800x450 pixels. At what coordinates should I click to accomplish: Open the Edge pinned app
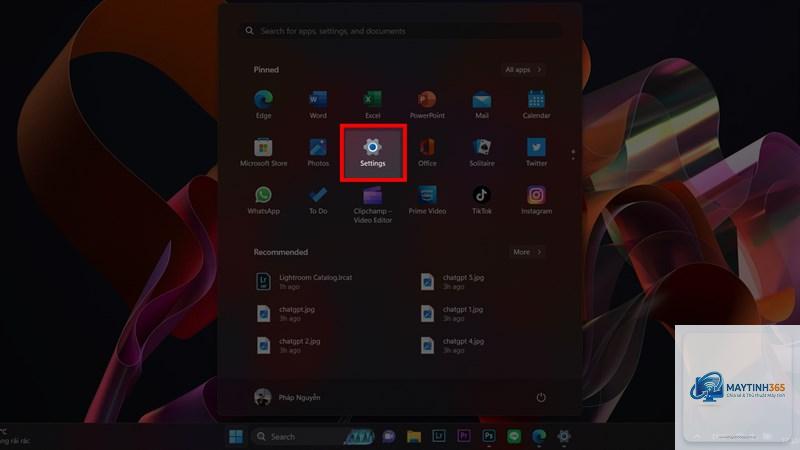click(263, 104)
